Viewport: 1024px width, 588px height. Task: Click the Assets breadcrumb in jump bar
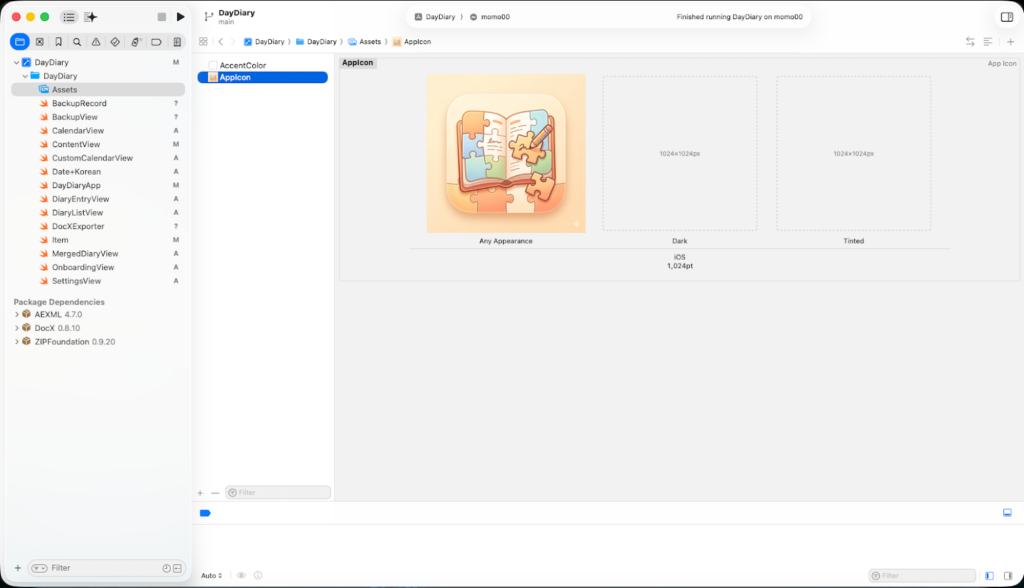pyautogui.click(x=370, y=42)
